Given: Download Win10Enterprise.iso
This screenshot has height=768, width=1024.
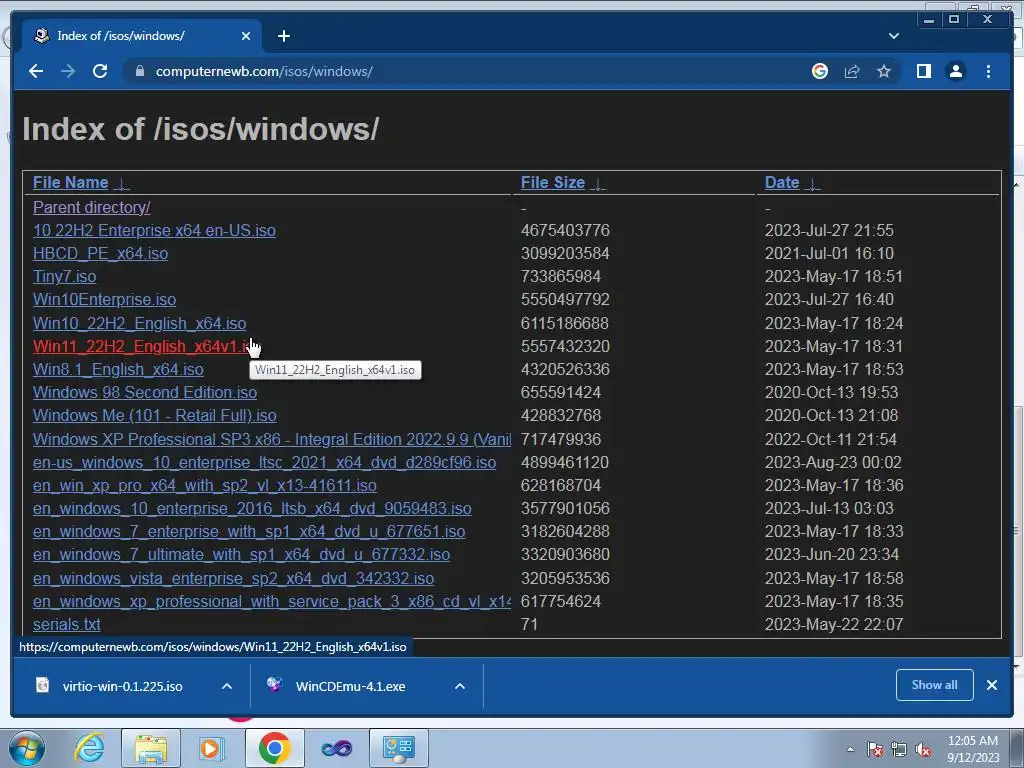Looking at the screenshot, I should point(104,300).
